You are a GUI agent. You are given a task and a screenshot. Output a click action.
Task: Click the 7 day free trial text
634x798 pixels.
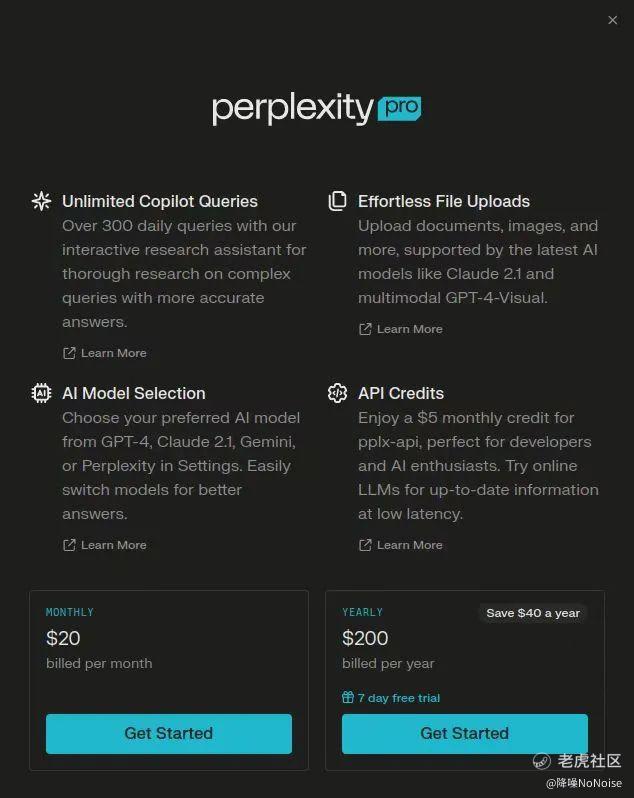(399, 698)
